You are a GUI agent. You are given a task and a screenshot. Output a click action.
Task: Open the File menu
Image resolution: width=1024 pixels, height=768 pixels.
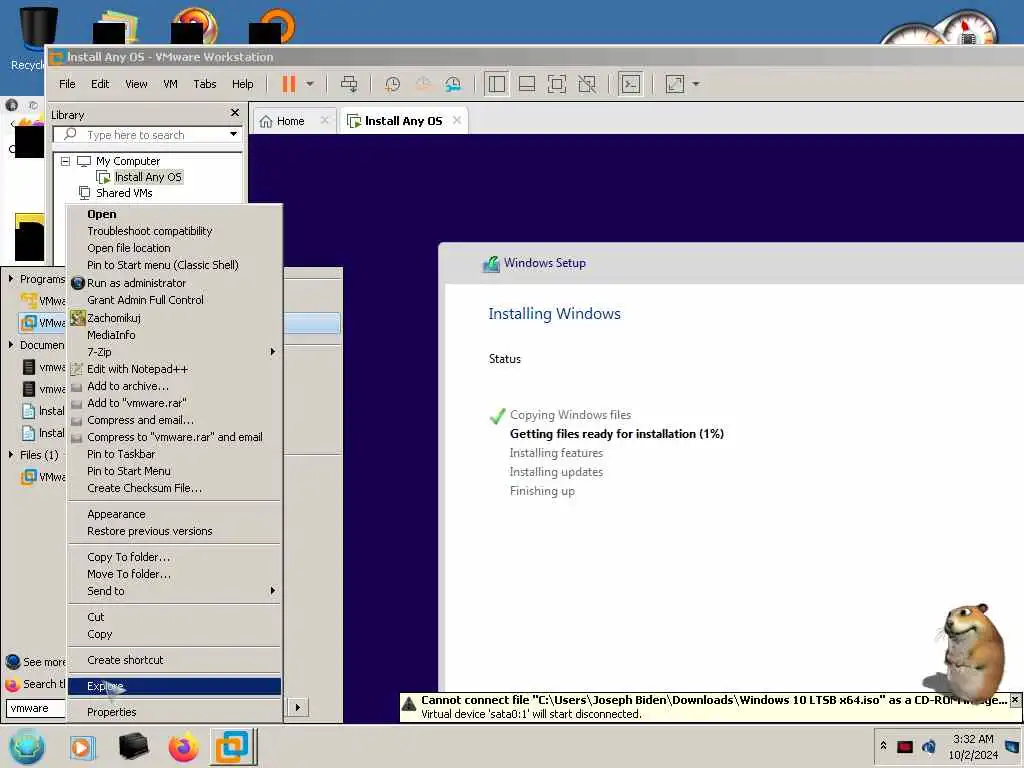point(67,84)
